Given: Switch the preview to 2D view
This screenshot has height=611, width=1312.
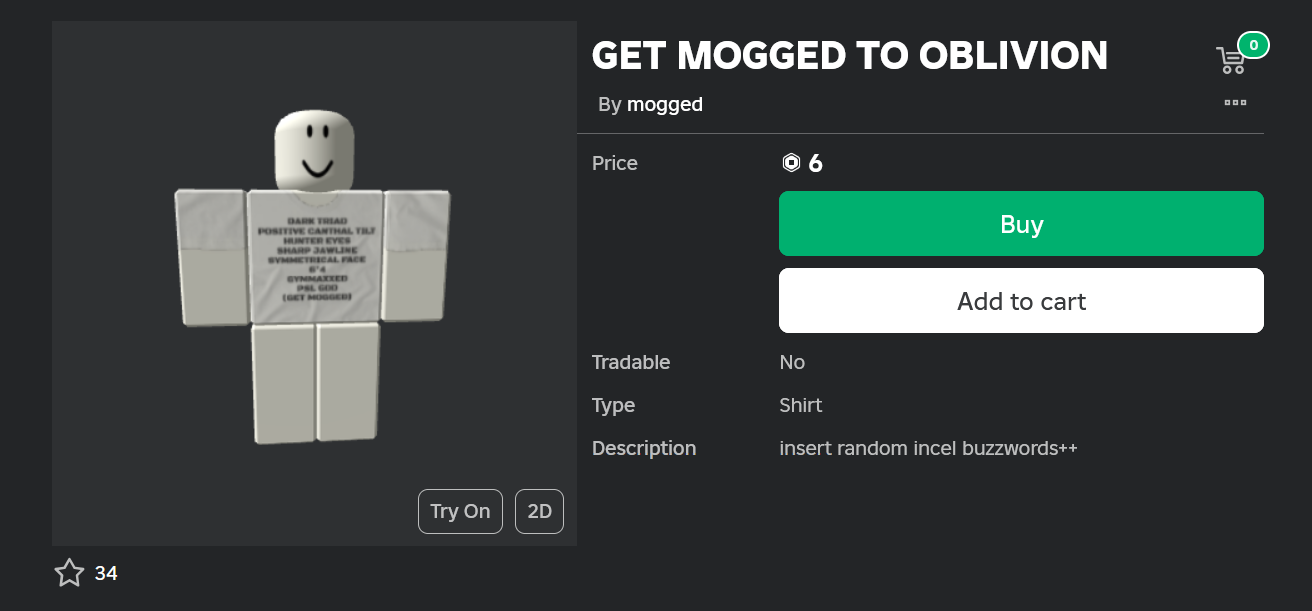Looking at the screenshot, I should pos(539,511).
